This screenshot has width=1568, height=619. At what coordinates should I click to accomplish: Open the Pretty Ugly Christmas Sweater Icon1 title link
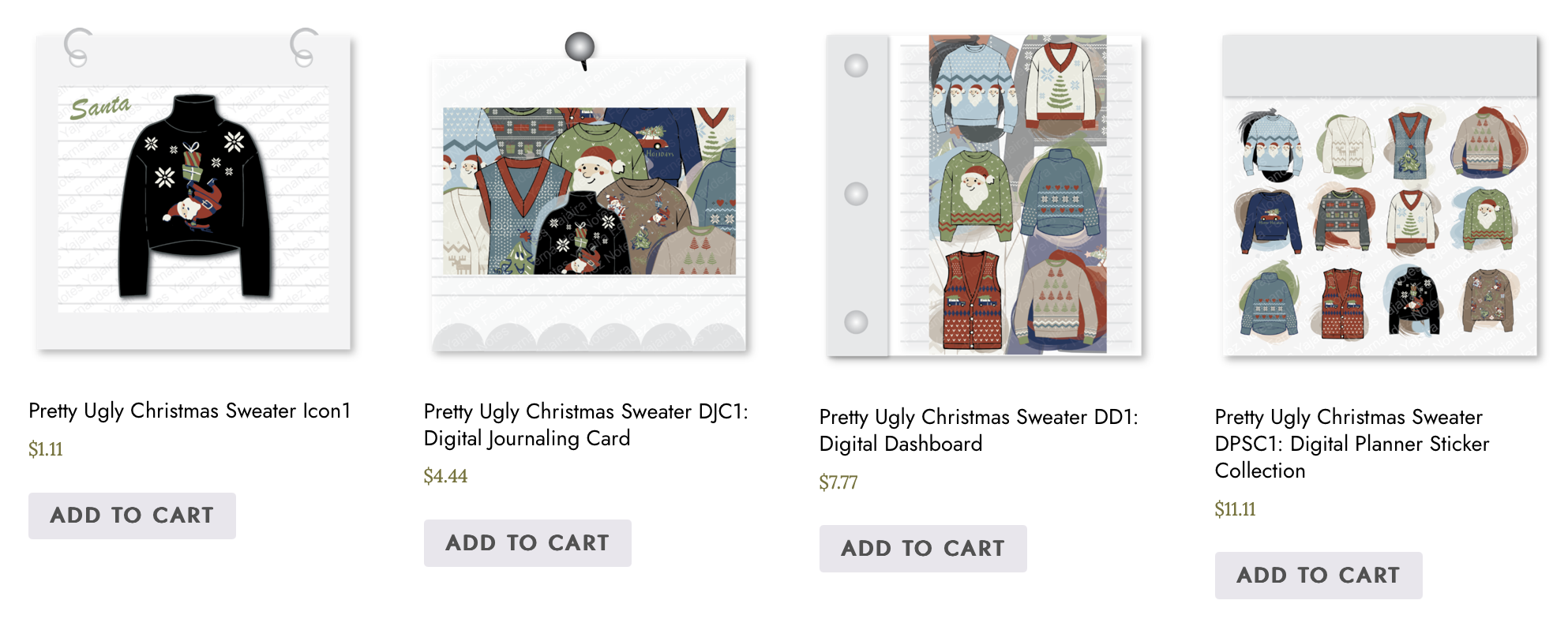coord(189,411)
